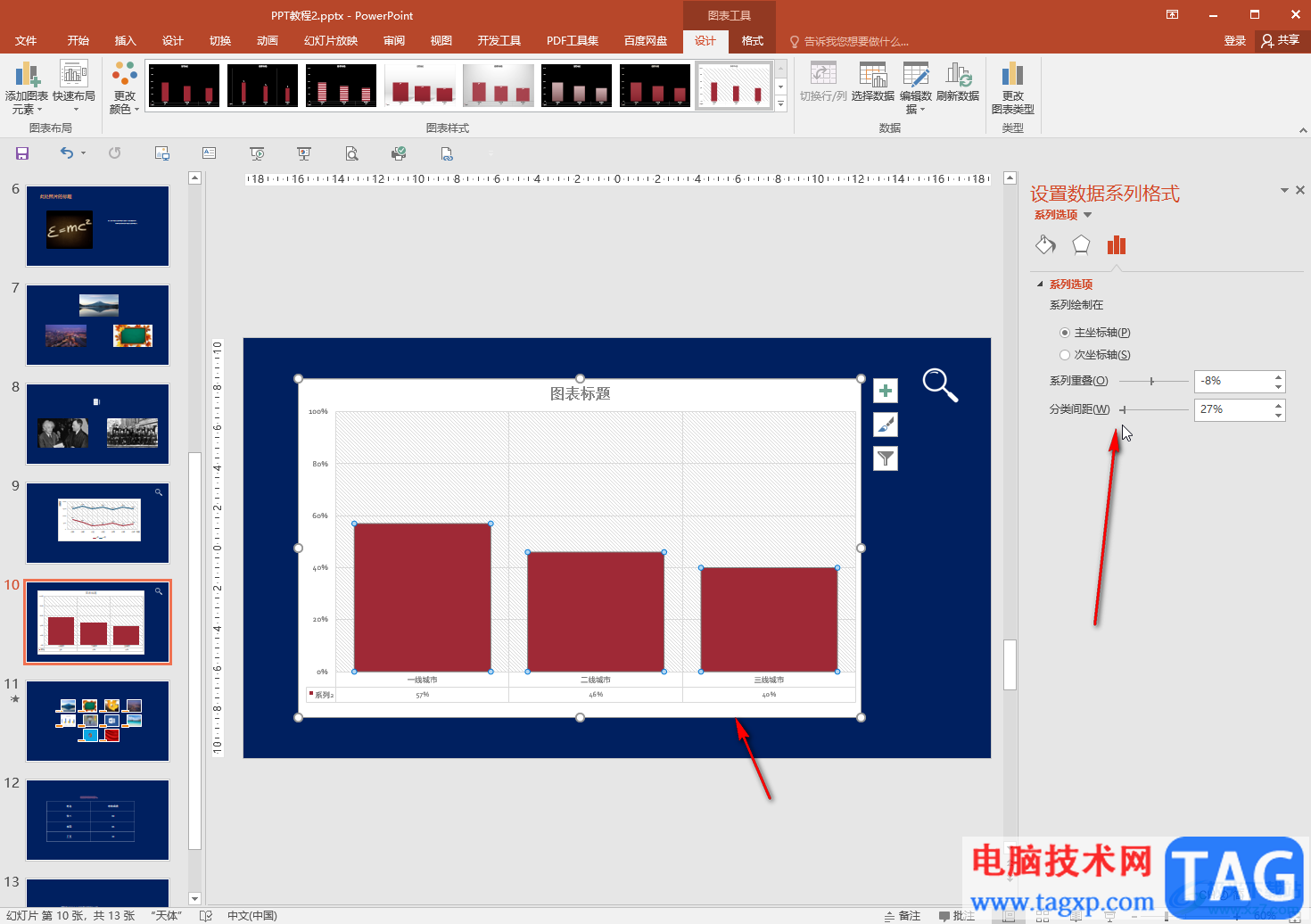Click spell check icon in status bar
The image size is (1311, 924).
[206, 916]
